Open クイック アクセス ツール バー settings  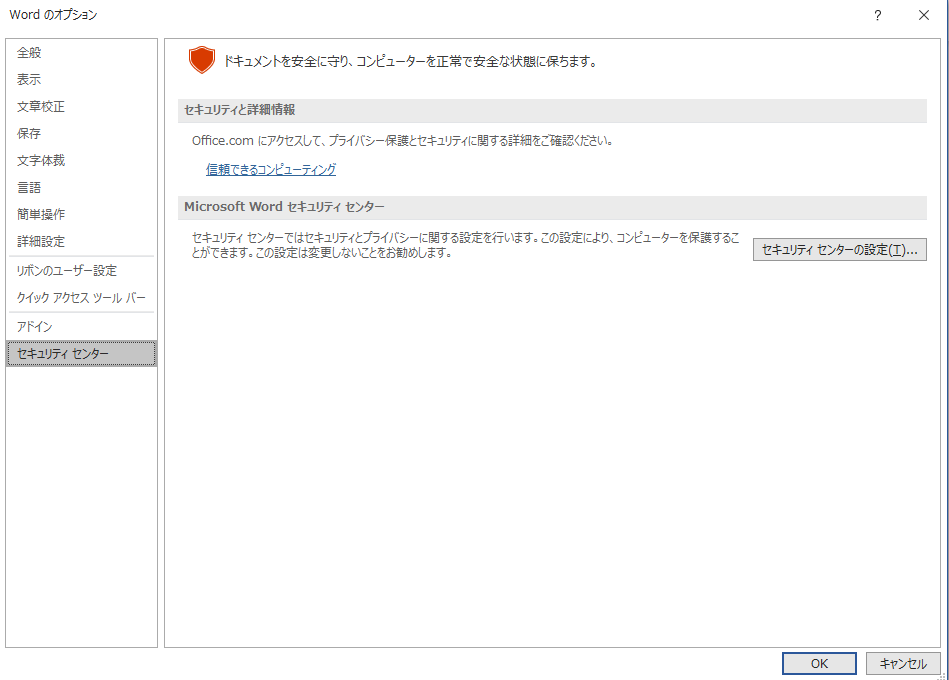tap(81, 298)
